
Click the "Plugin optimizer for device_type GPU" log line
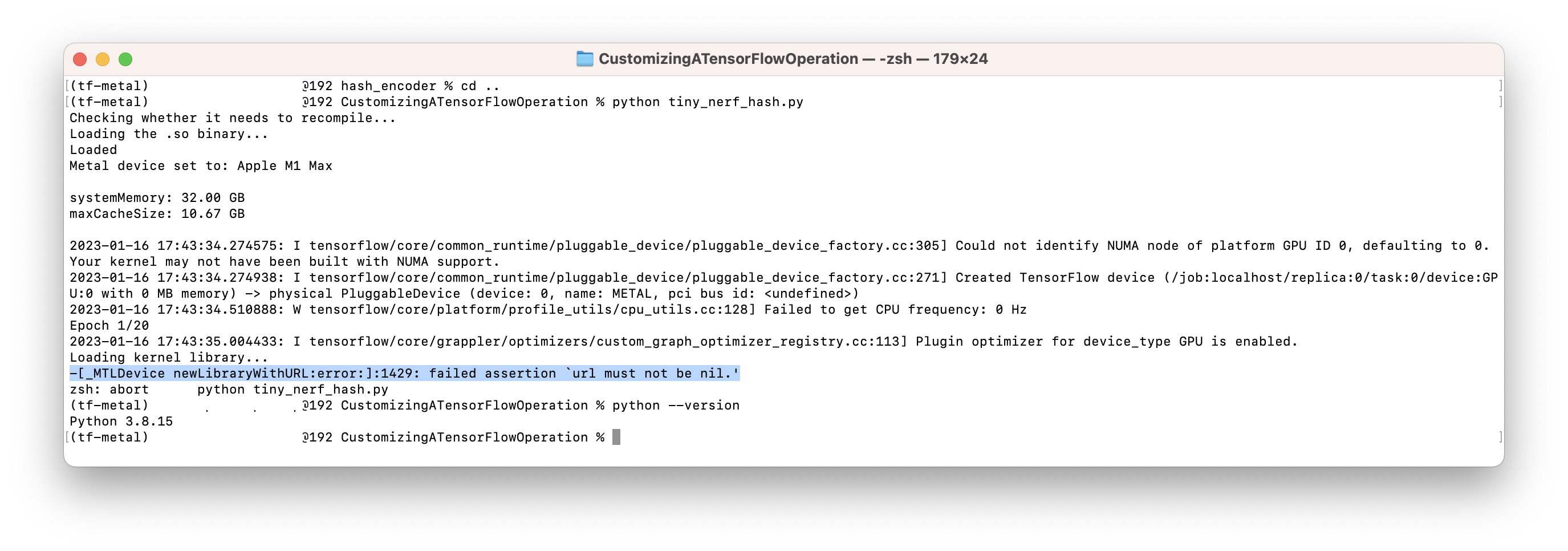(x=1106, y=342)
